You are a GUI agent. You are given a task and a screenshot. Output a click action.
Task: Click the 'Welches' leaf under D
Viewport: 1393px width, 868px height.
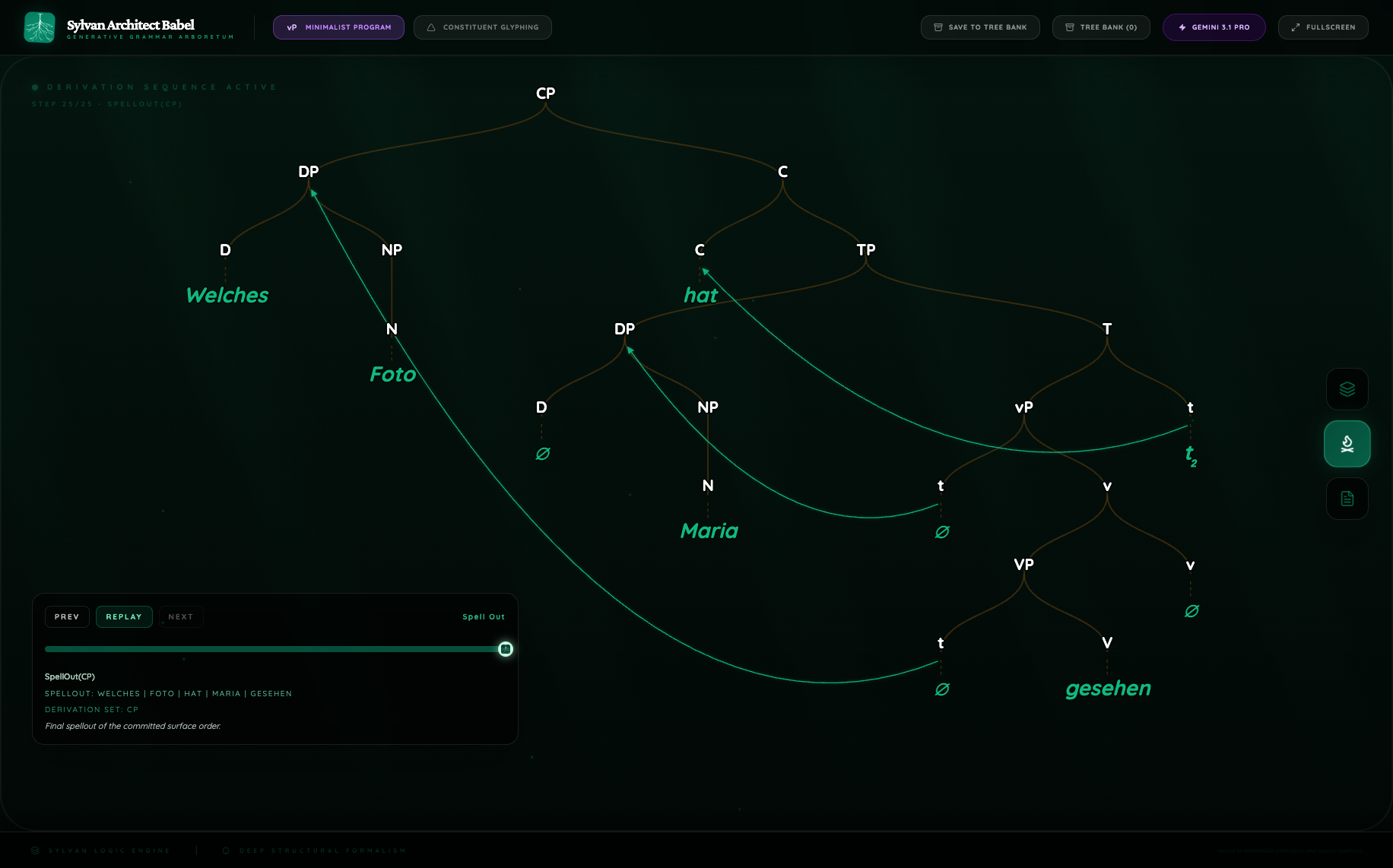(227, 296)
